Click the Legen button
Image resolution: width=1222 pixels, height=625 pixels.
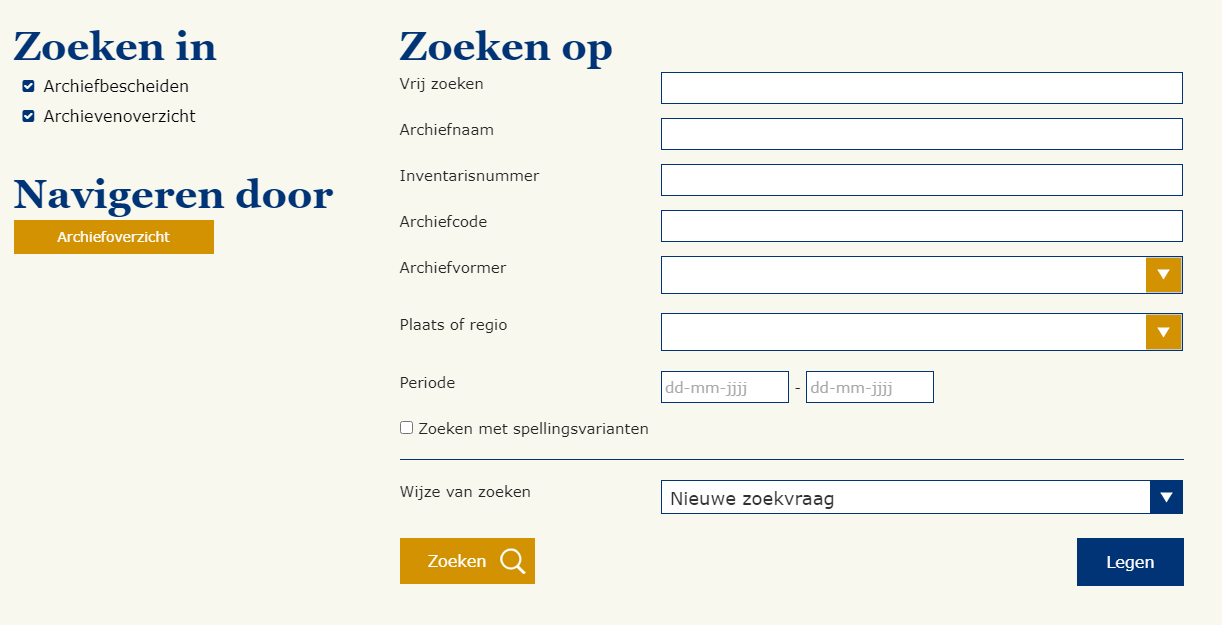click(x=1130, y=562)
